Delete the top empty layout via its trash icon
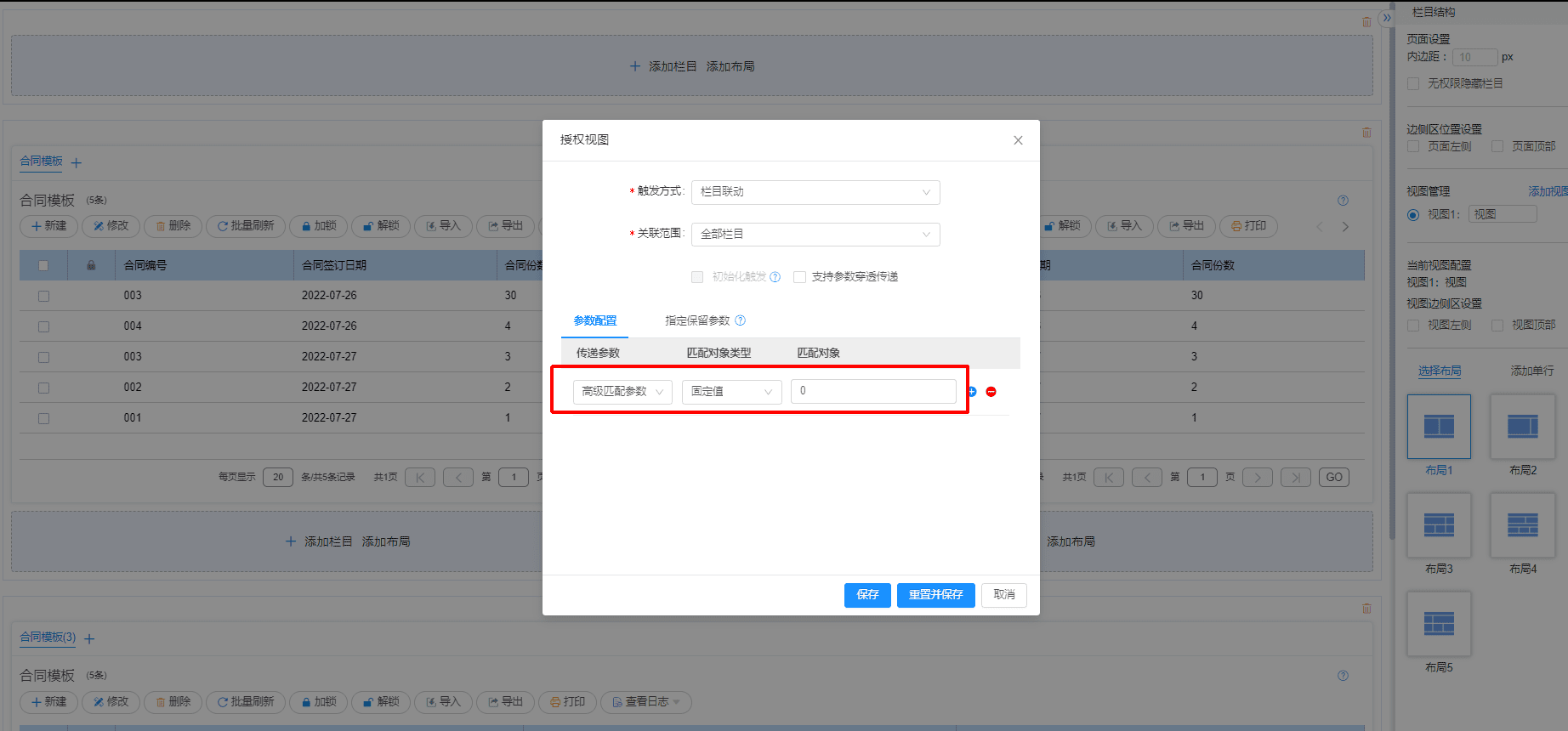 tap(1366, 21)
